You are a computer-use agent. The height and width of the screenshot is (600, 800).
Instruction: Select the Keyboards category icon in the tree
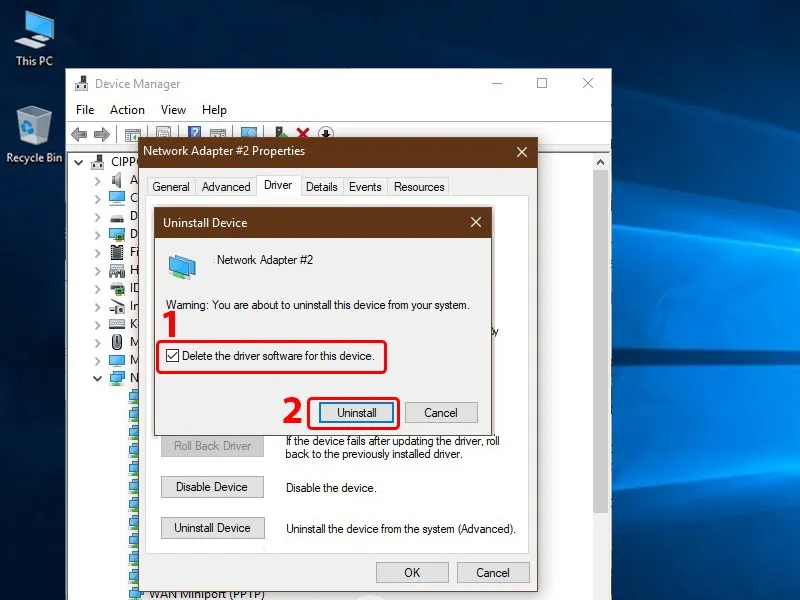tap(118, 321)
